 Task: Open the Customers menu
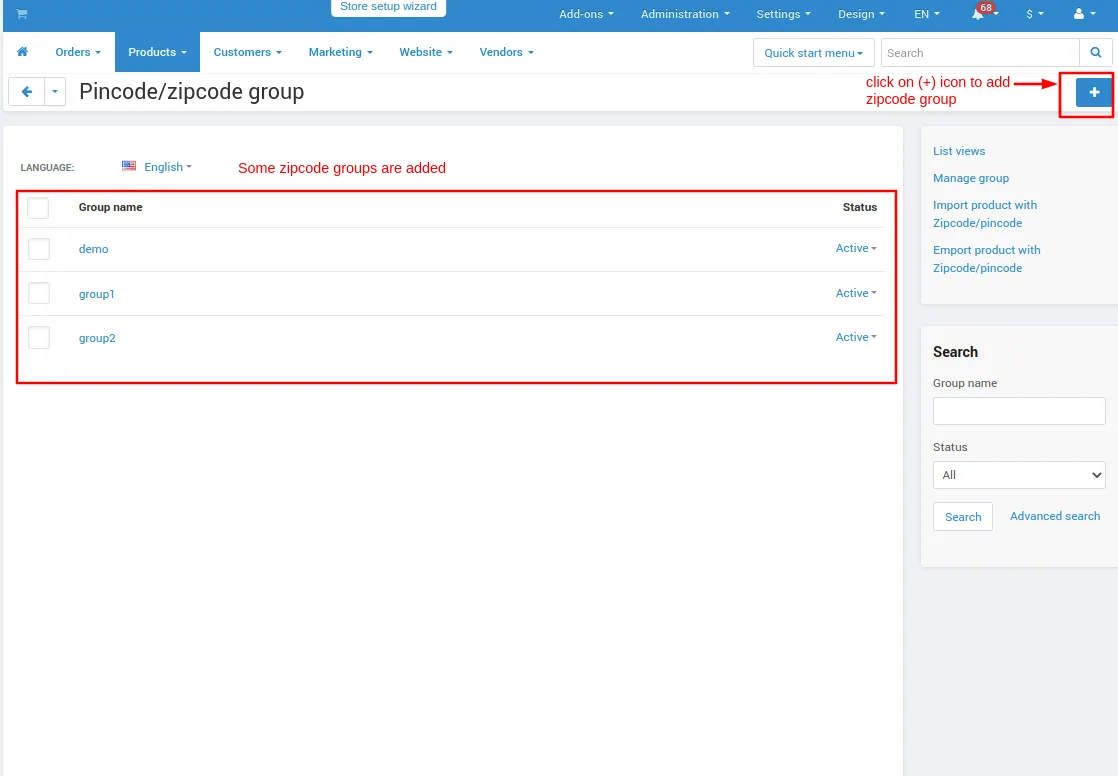click(247, 52)
